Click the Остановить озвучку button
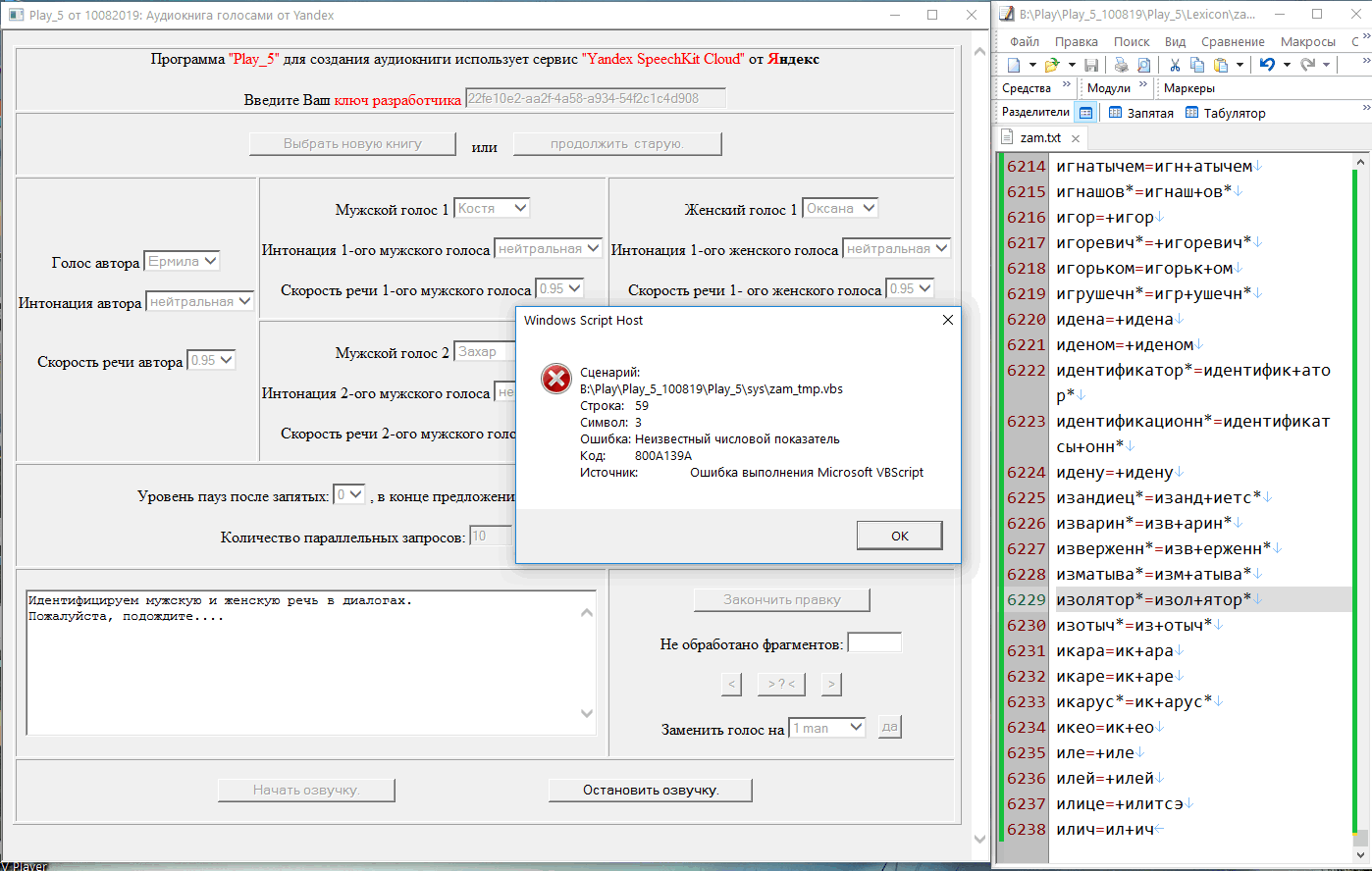1372x871 pixels. point(650,790)
